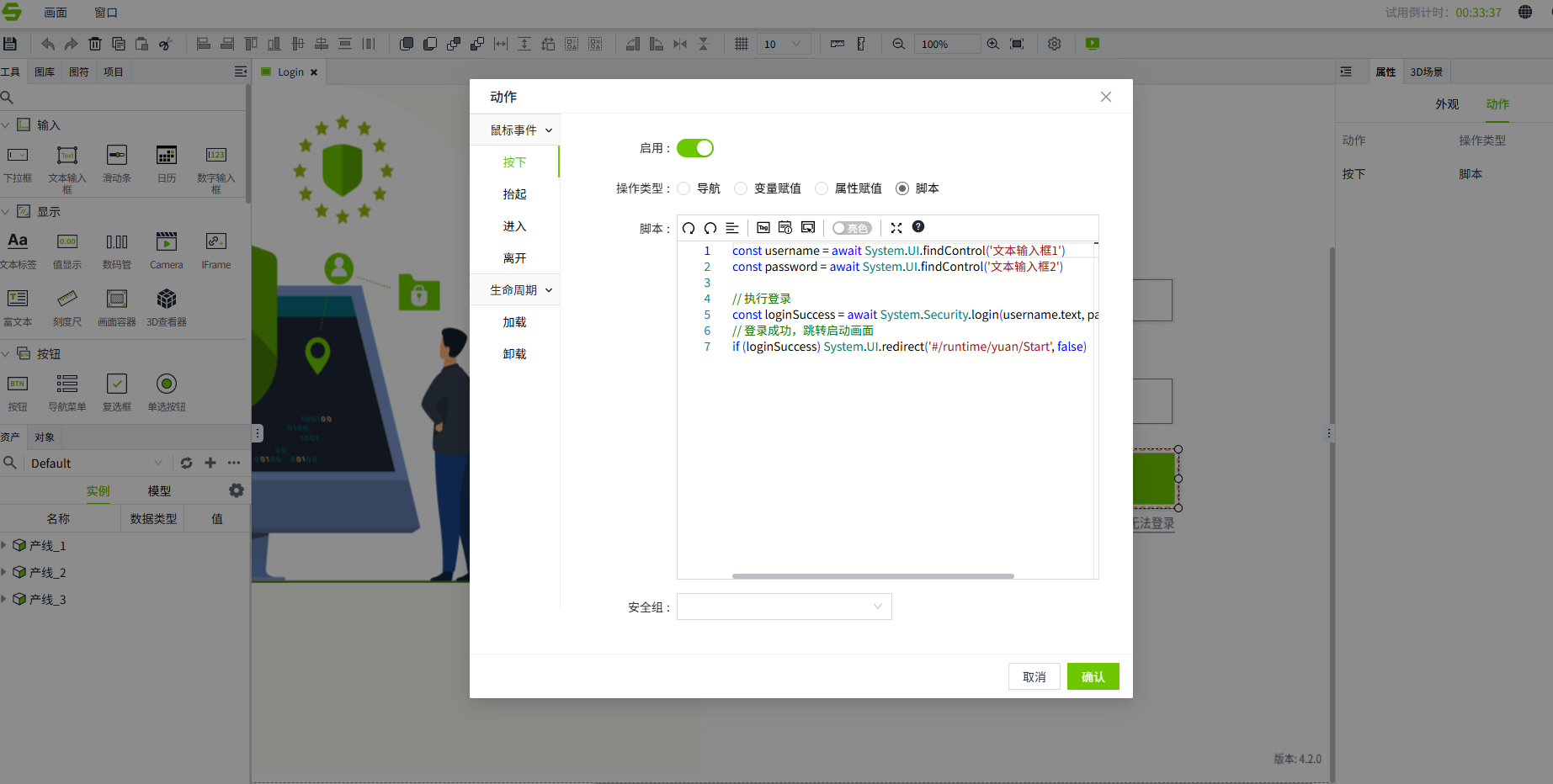Toggle the 启用 enable switch
1553x784 pixels.
(695, 148)
